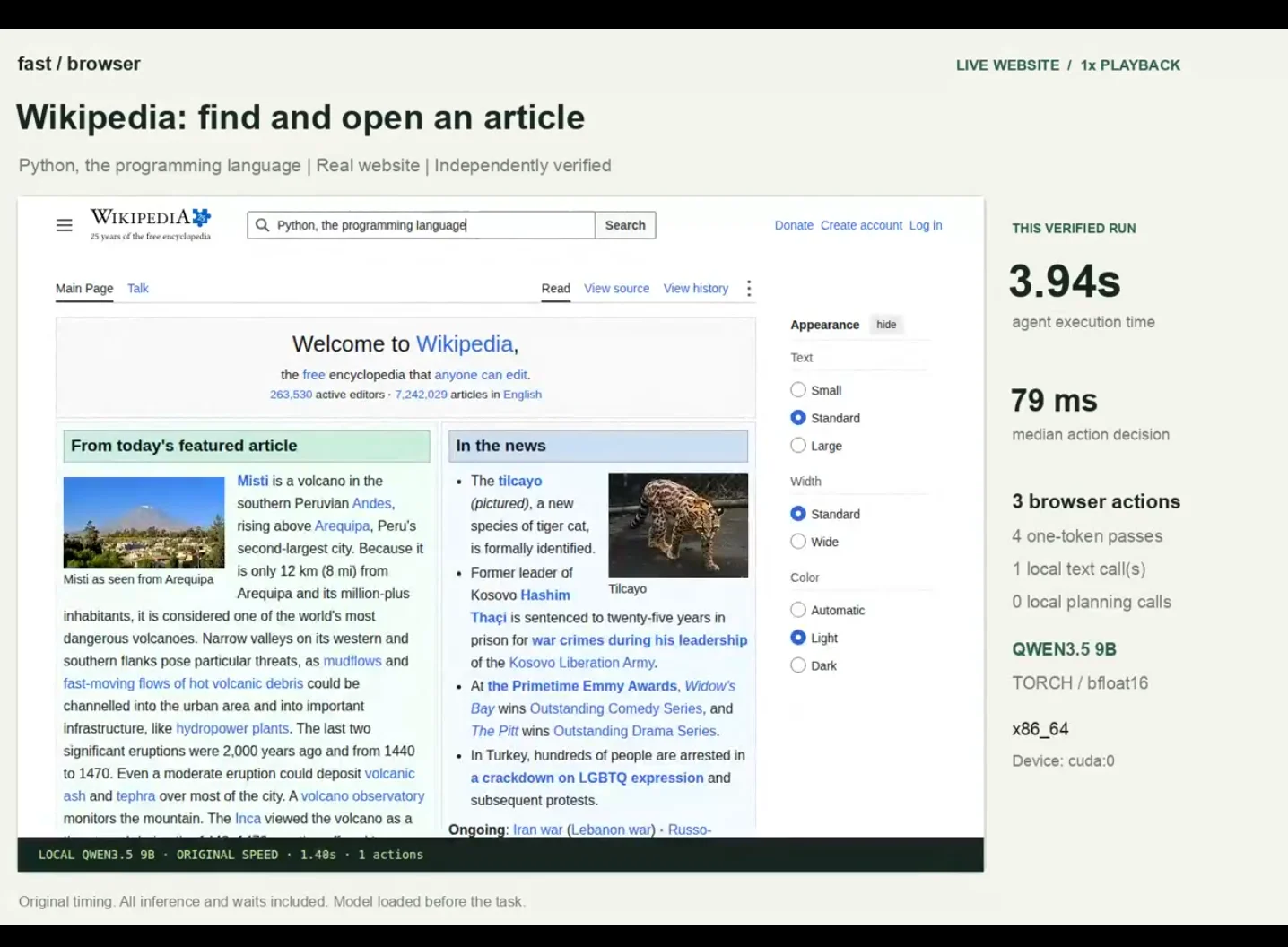Click the Create account link
Screen dimensions: 1288x947
click(x=861, y=225)
